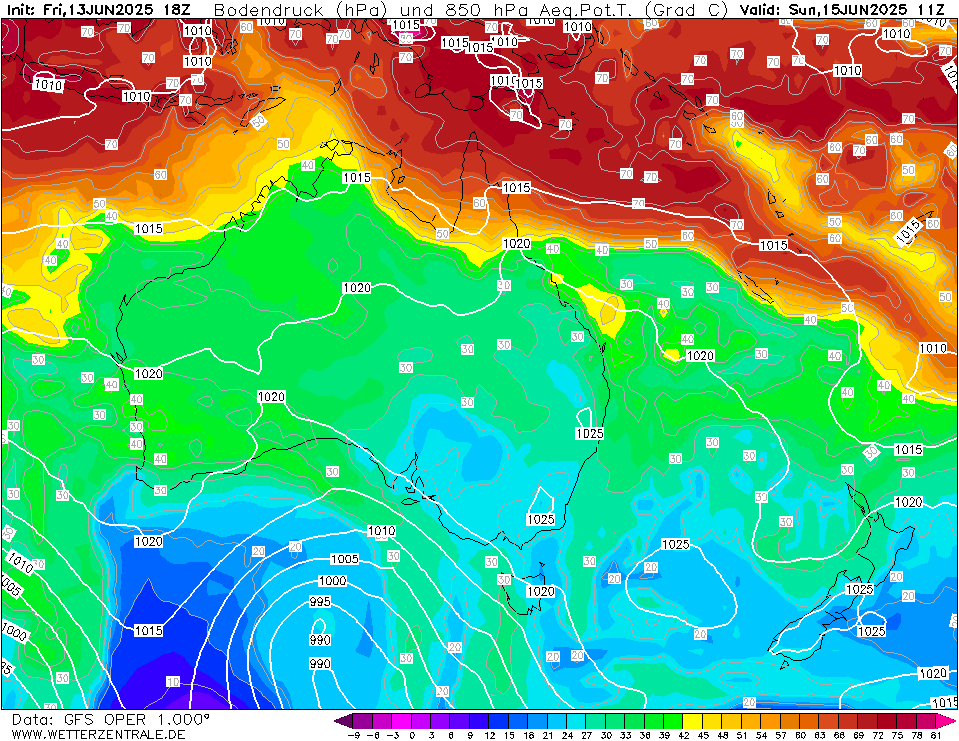
Task: Click the legend scale label 42
Action: click(x=684, y=735)
